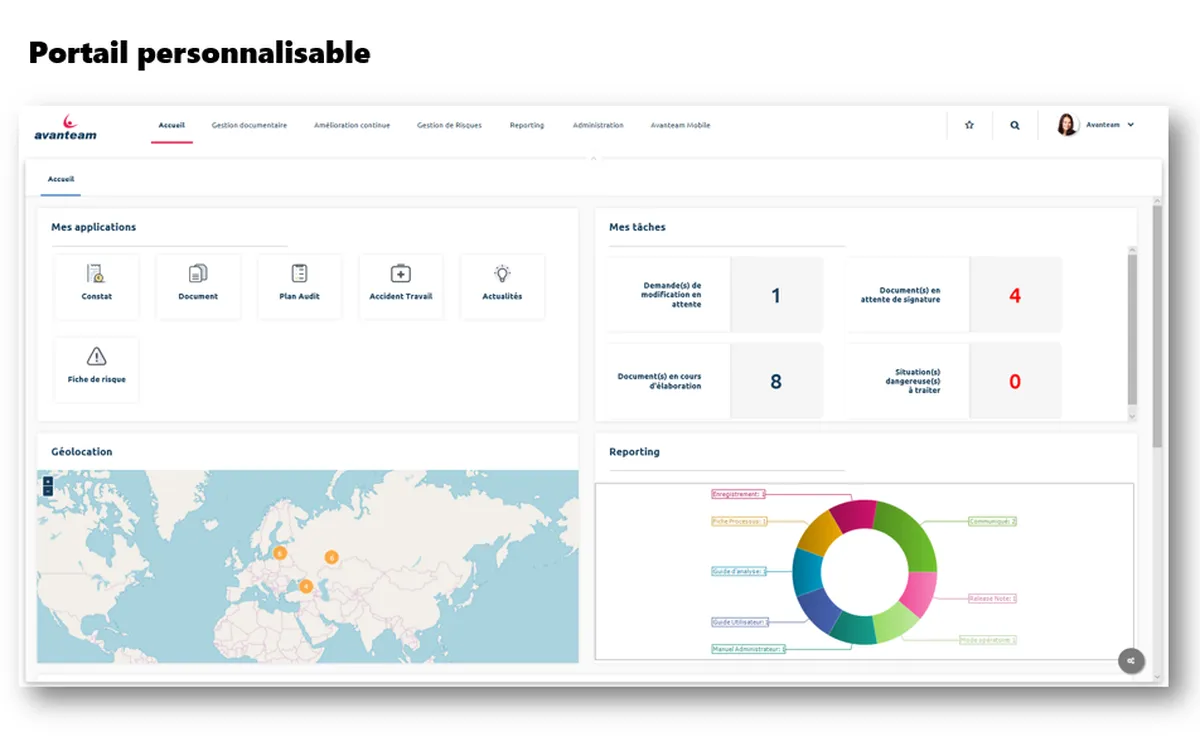Click the Avanteam username label
This screenshot has width=1200, height=751.
[x=1103, y=125]
